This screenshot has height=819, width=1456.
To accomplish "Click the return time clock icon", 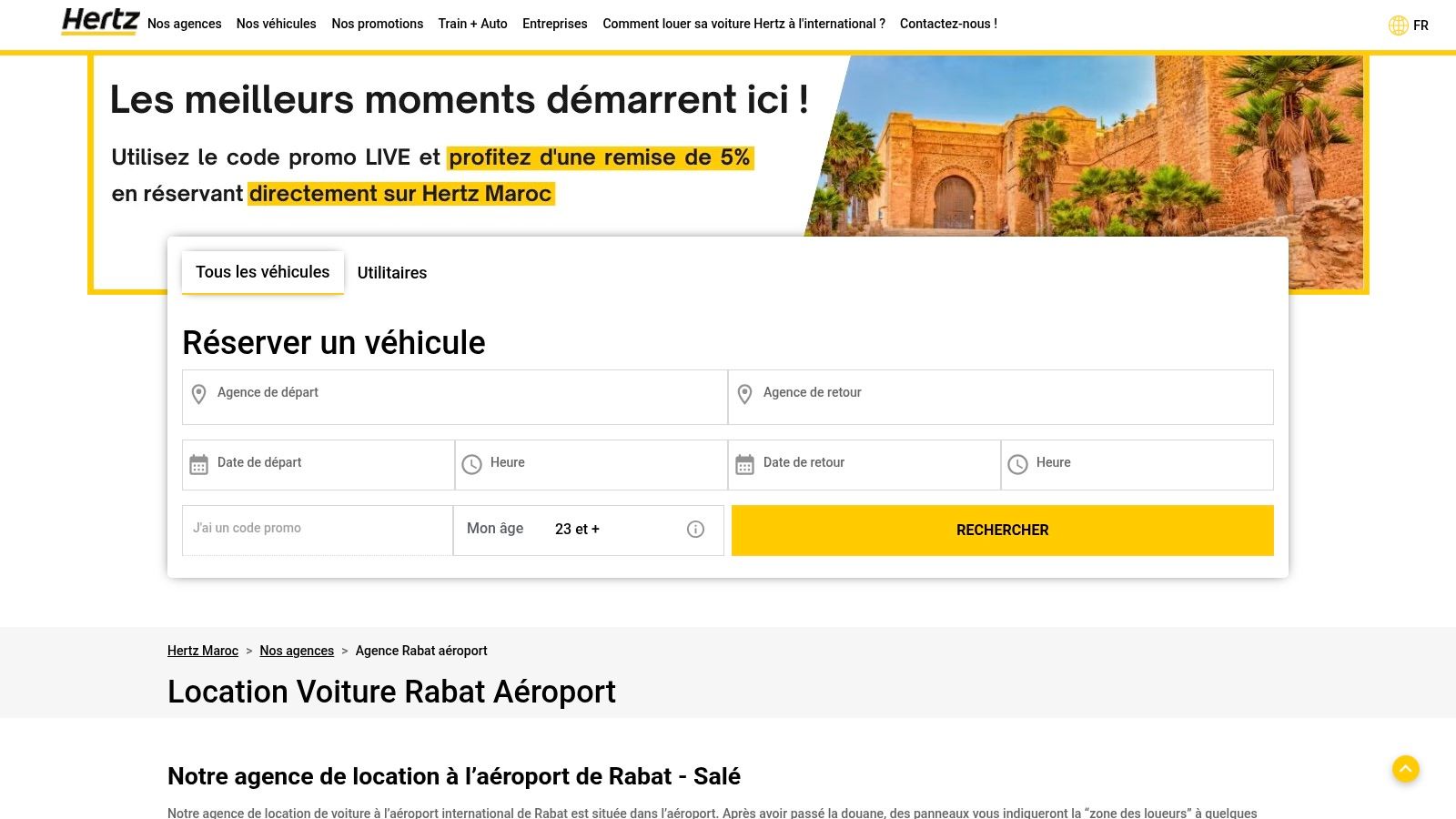I will point(1017,464).
